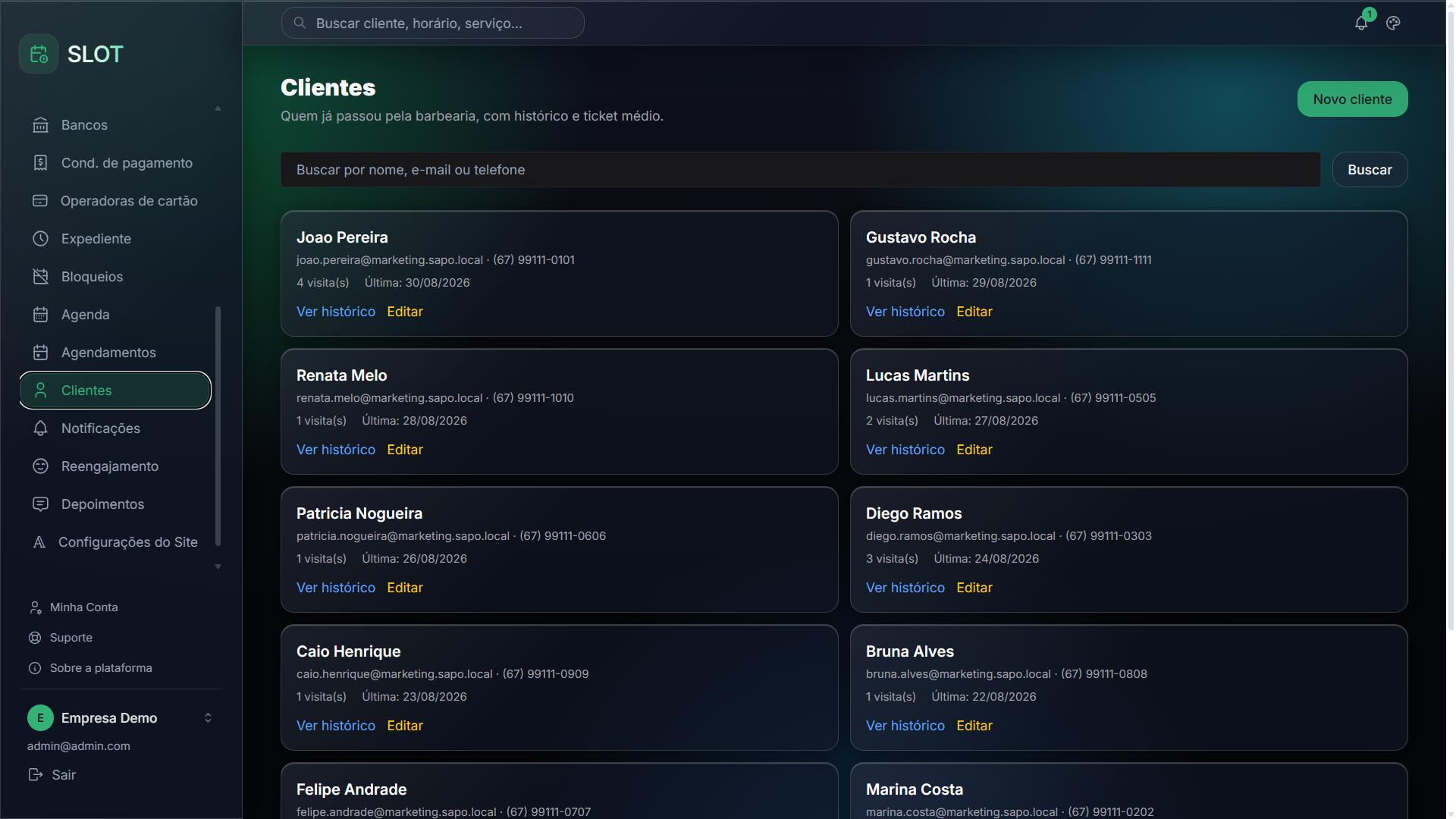Click the admin@admin.com account email
Image resolution: width=1456 pixels, height=819 pixels.
click(79, 746)
